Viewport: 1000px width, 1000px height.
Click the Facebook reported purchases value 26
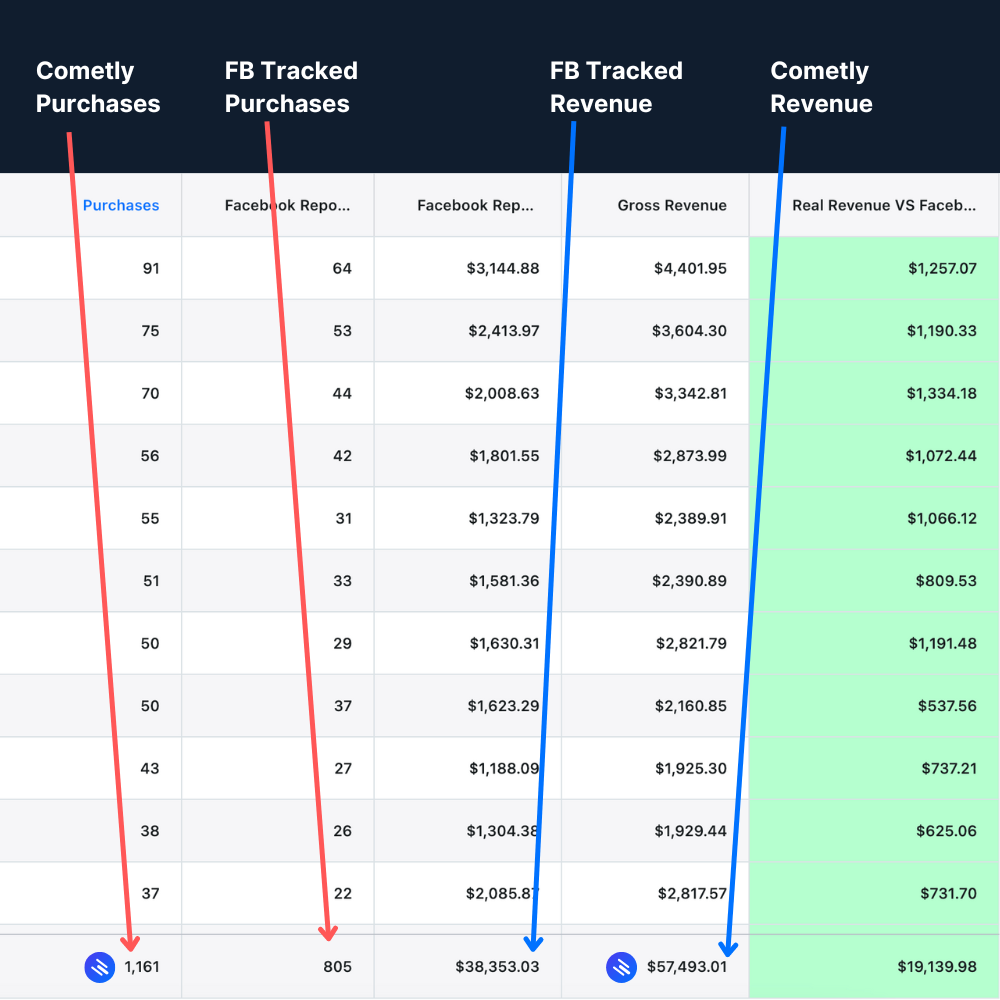[342, 831]
